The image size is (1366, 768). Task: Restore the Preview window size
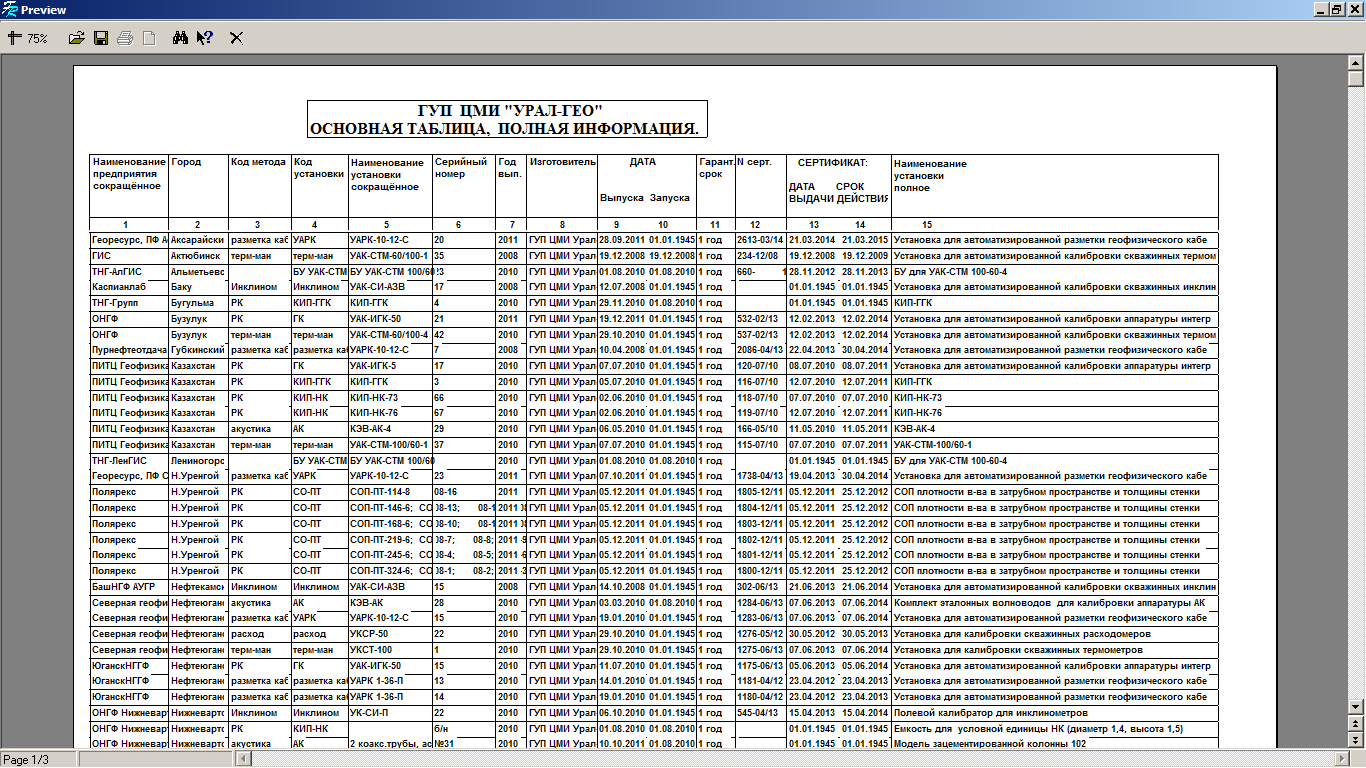pyautogui.click(x=1336, y=10)
